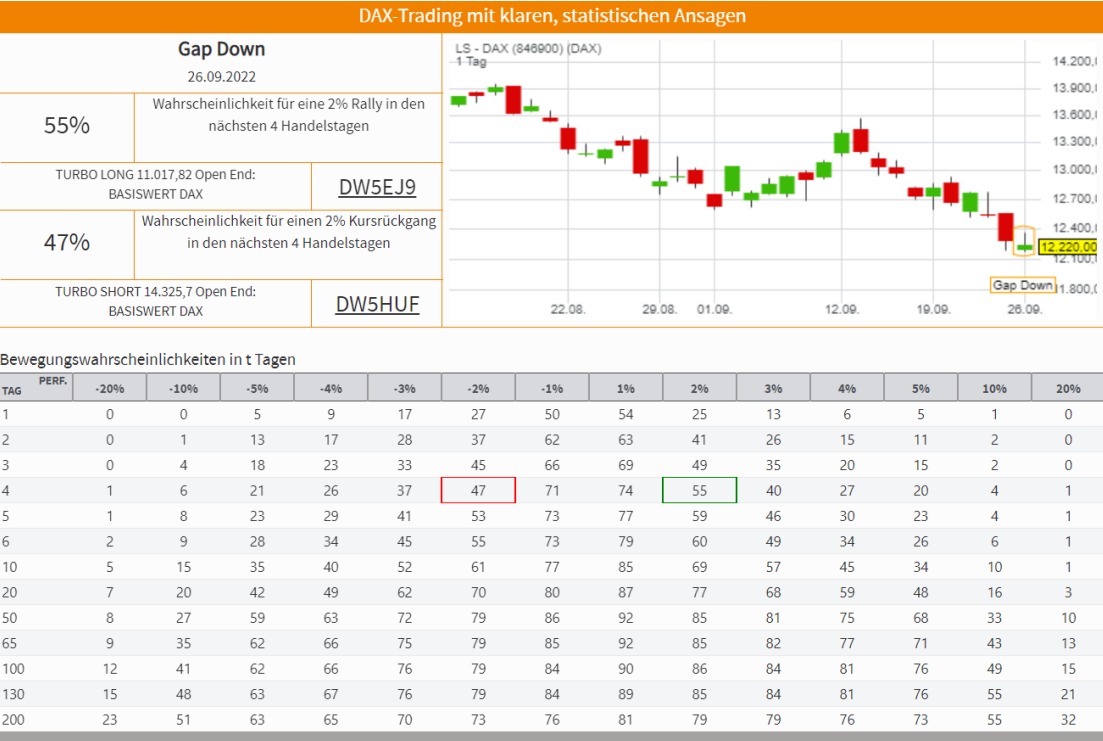Click row label 100 in TAG column
This screenshot has width=1103, height=741.
(x=13, y=669)
